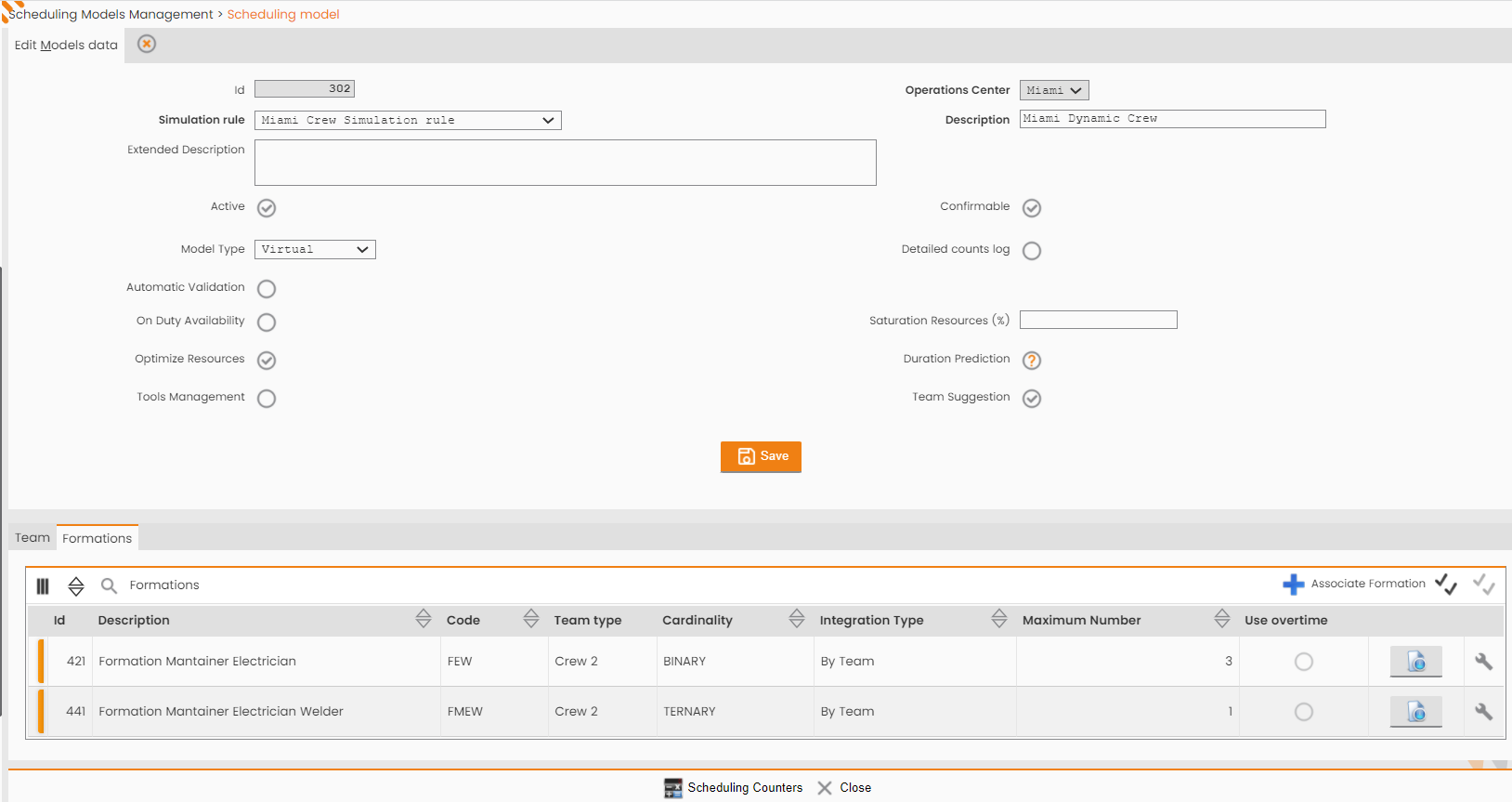This screenshot has height=802, width=1512.
Task: Click the Saturation Resources input field
Action: click(1099, 320)
